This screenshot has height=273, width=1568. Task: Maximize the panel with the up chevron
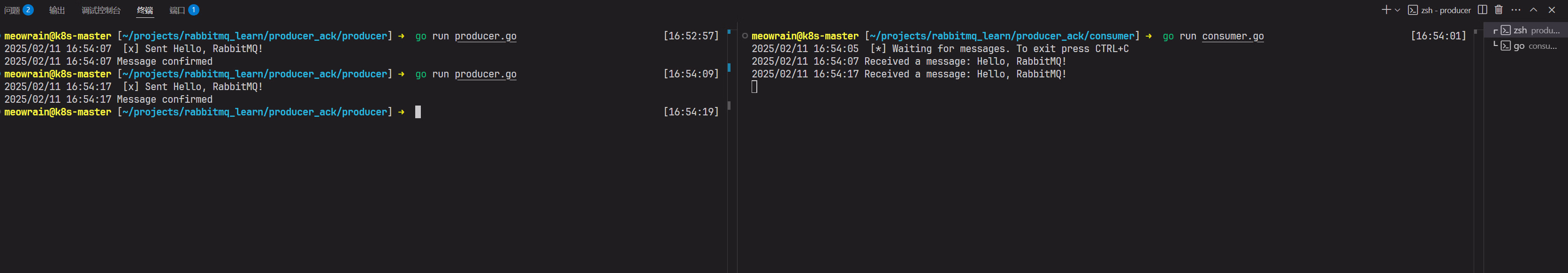1533,10
